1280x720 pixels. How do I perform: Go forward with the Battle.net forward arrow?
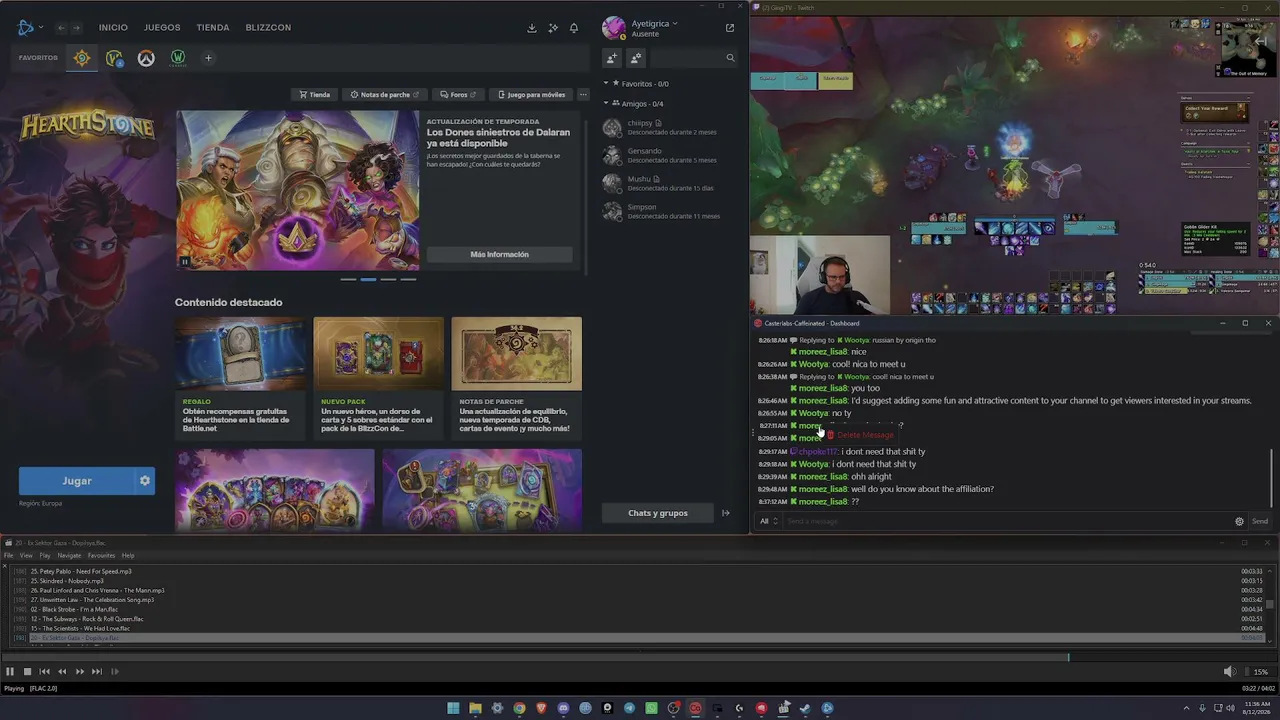tap(77, 28)
